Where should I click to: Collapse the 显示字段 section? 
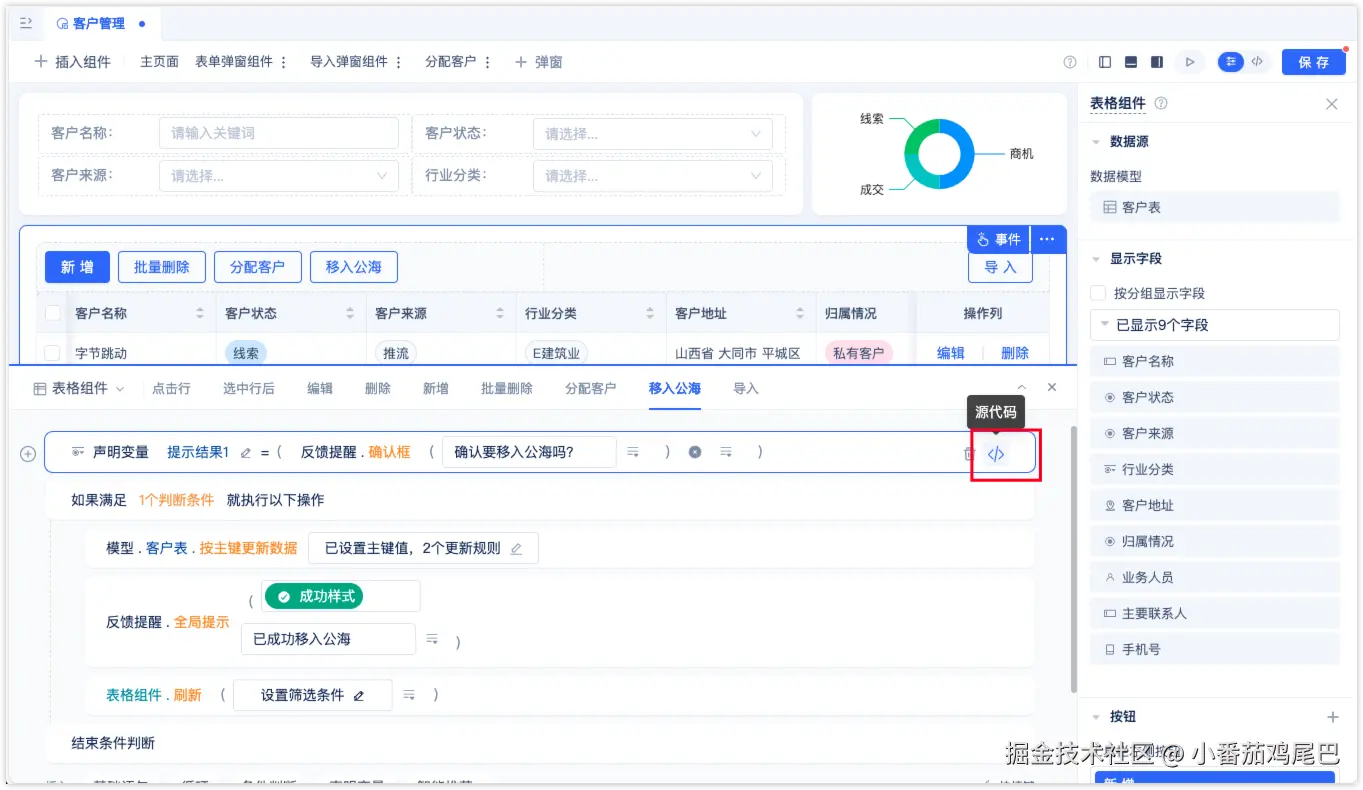point(1096,259)
